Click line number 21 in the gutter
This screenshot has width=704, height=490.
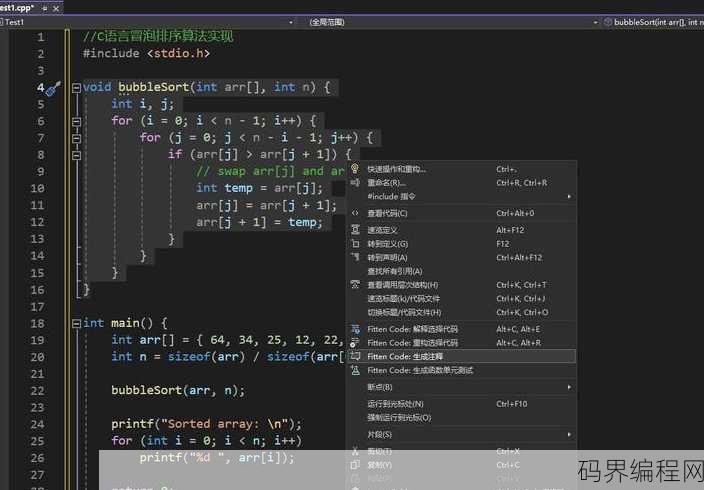point(38,374)
